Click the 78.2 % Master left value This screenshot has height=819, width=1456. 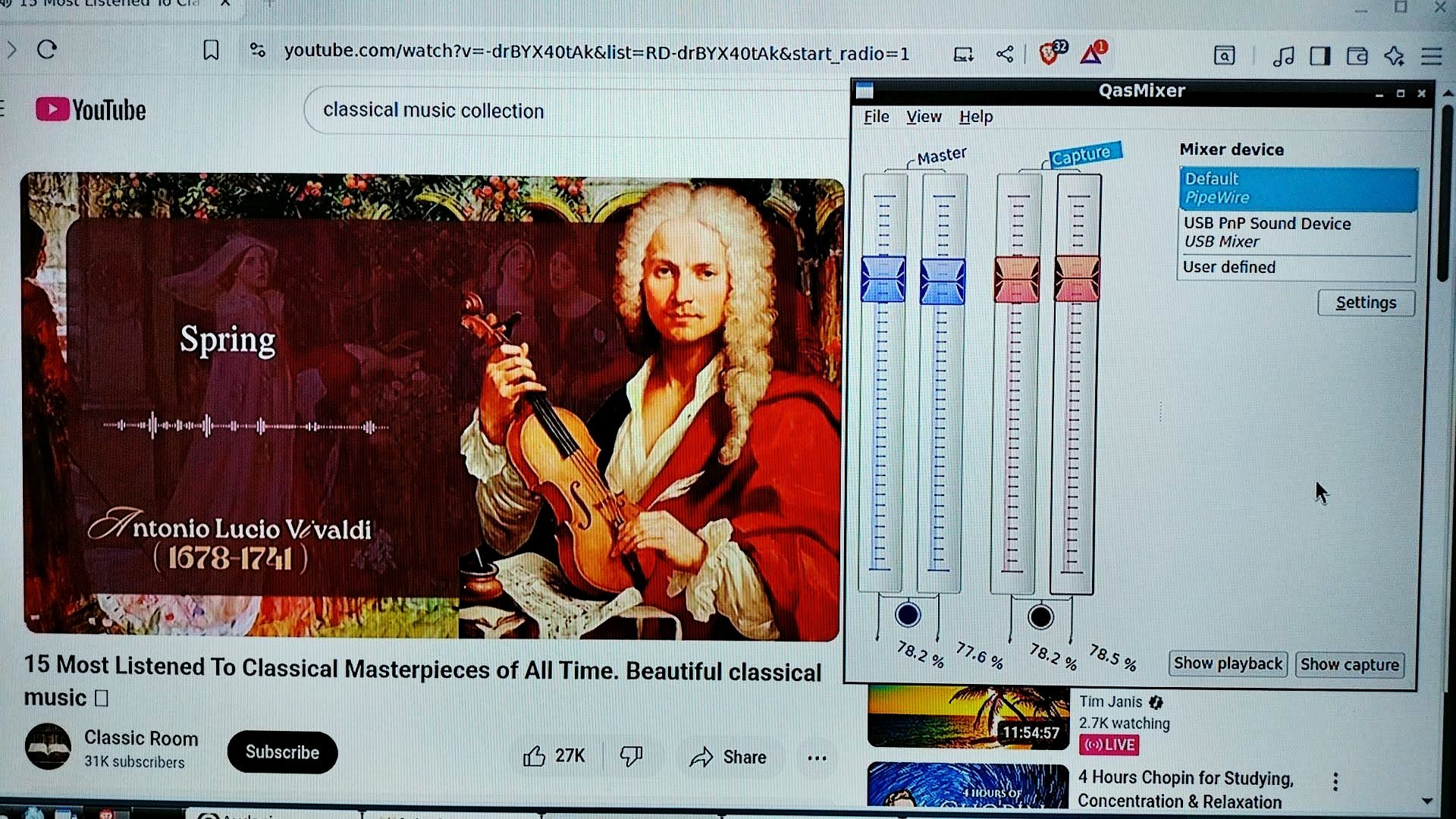click(920, 654)
